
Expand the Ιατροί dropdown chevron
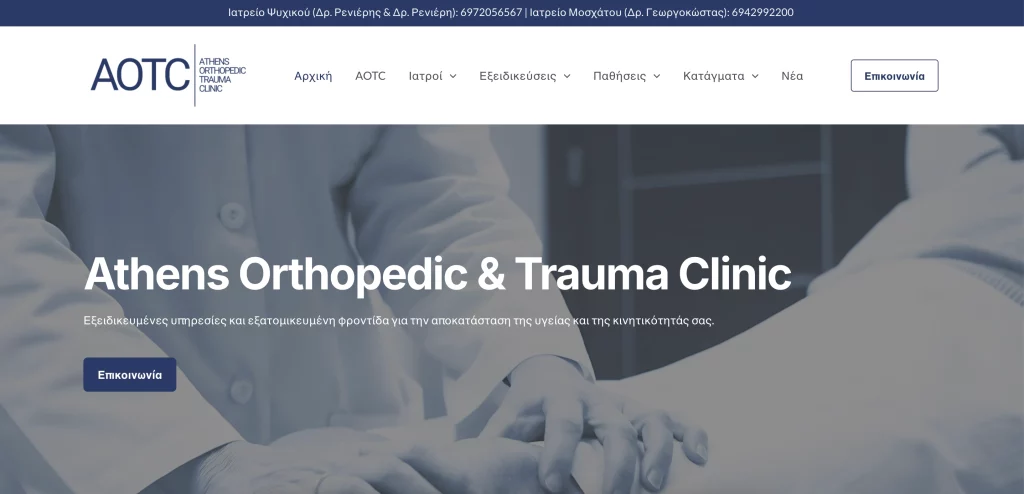pyautogui.click(x=453, y=76)
